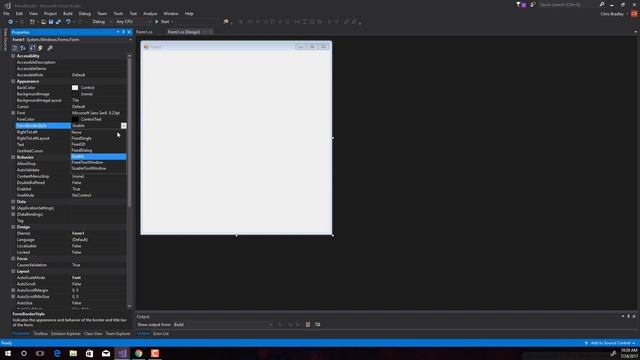Open Google Chrome from taskbar
Viewport: 640px width, 360px height.
point(139,353)
